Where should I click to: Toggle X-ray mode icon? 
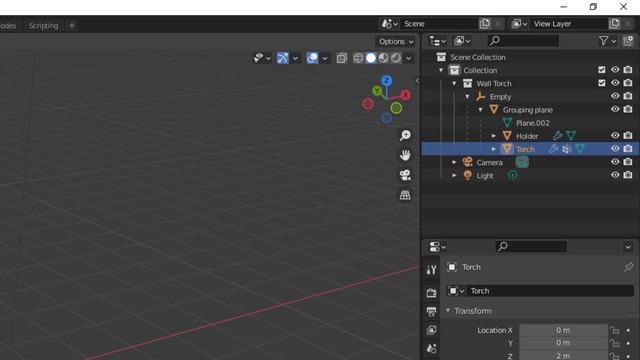click(342, 58)
